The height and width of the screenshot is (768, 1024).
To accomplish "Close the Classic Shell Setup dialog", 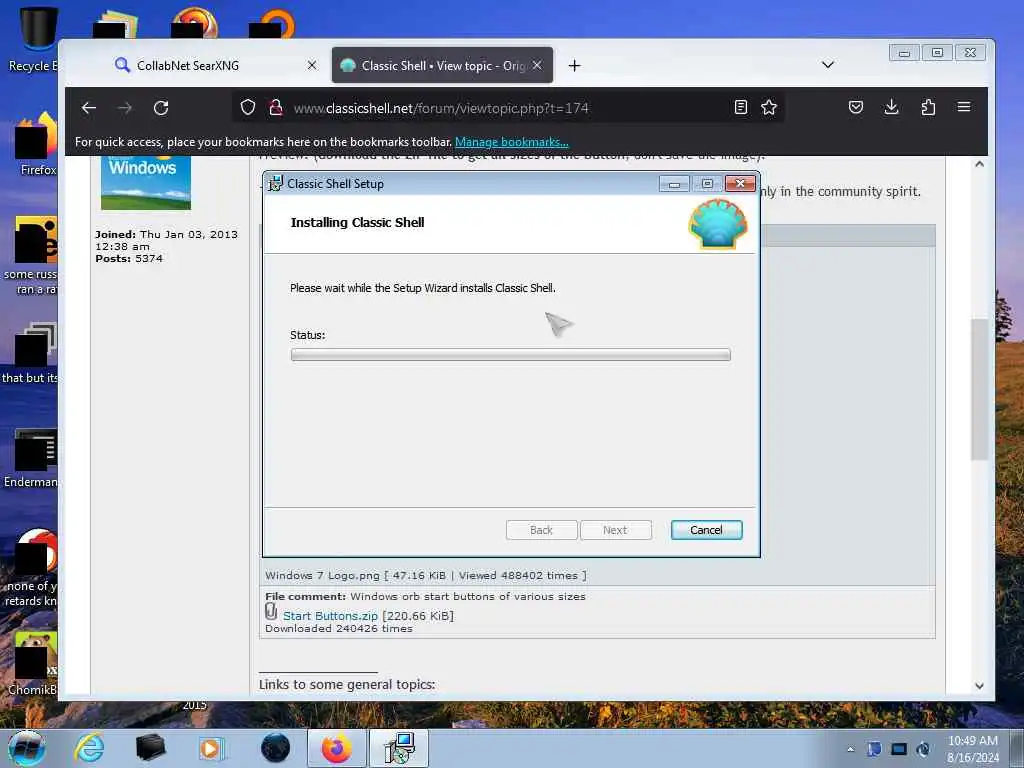I will pyautogui.click(x=740, y=184).
